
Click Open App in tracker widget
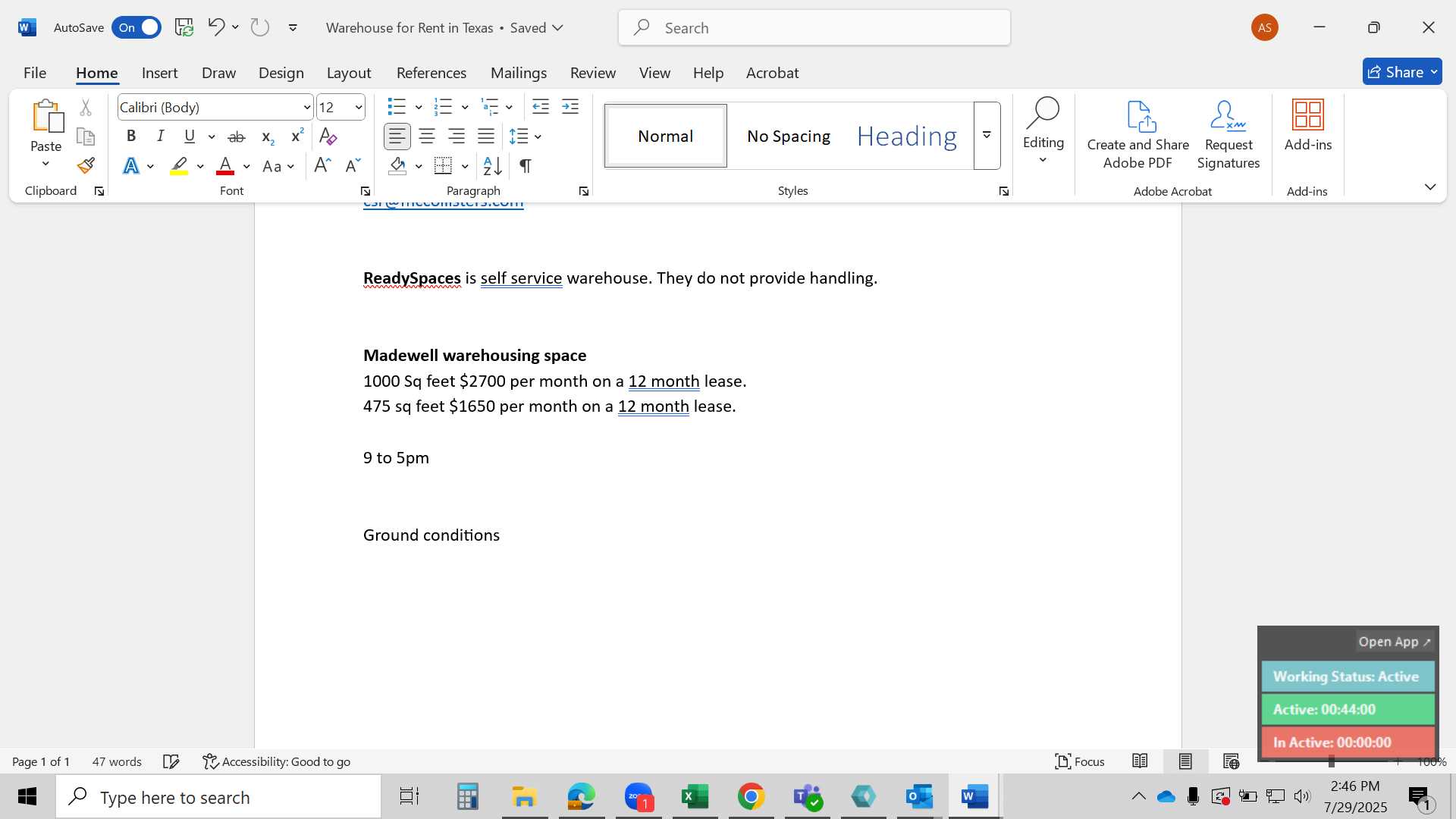point(1395,642)
